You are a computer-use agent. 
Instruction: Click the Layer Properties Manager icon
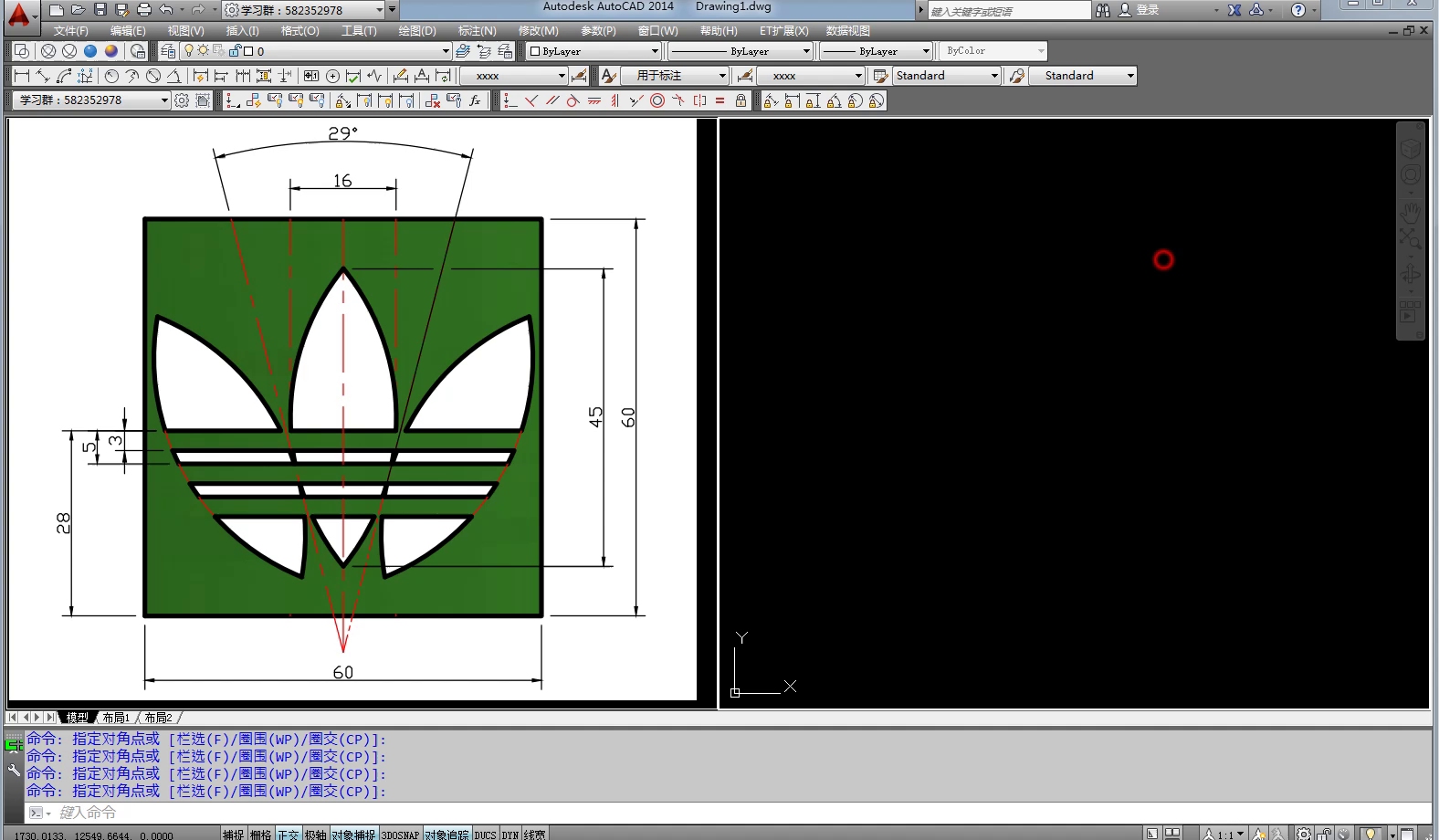click(x=168, y=51)
